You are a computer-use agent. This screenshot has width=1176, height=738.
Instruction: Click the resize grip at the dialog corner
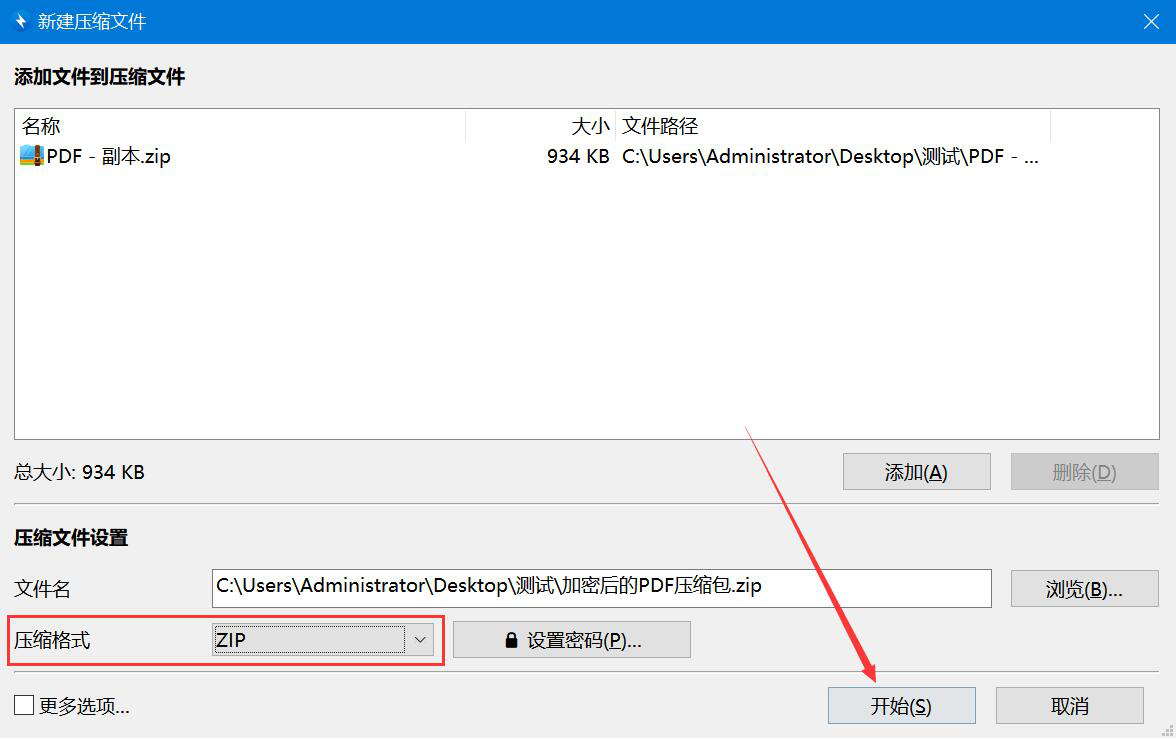point(1168,730)
